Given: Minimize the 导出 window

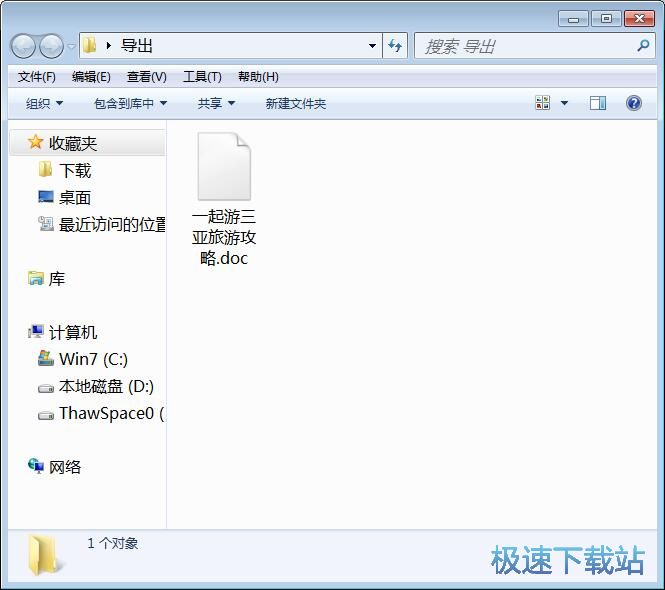Looking at the screenshot, I should pyautogui.click(x=573, y=20).
